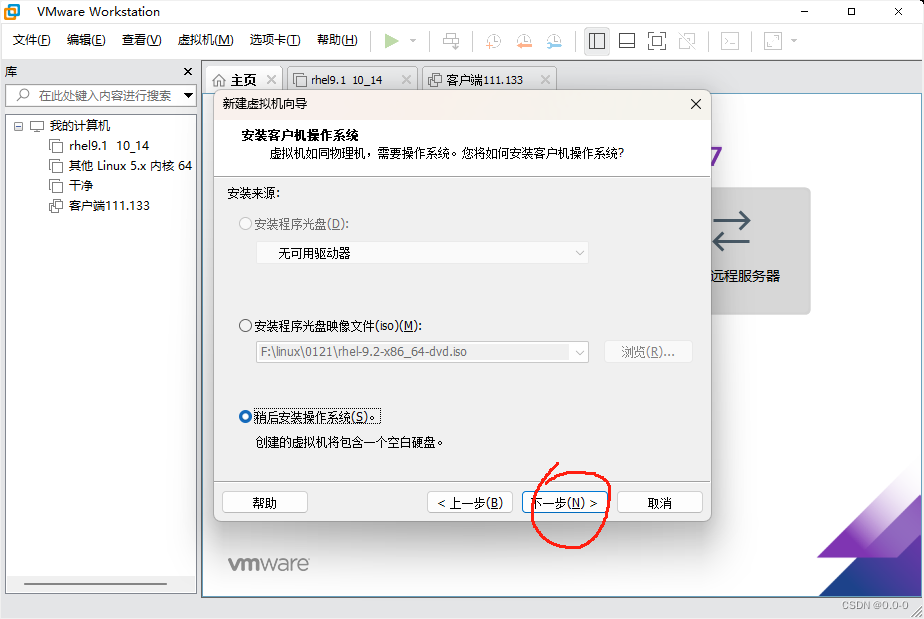Close the 主页 tab
This screenshot has height=619, width=924.
pyautogui.click(x=271, y=80)
